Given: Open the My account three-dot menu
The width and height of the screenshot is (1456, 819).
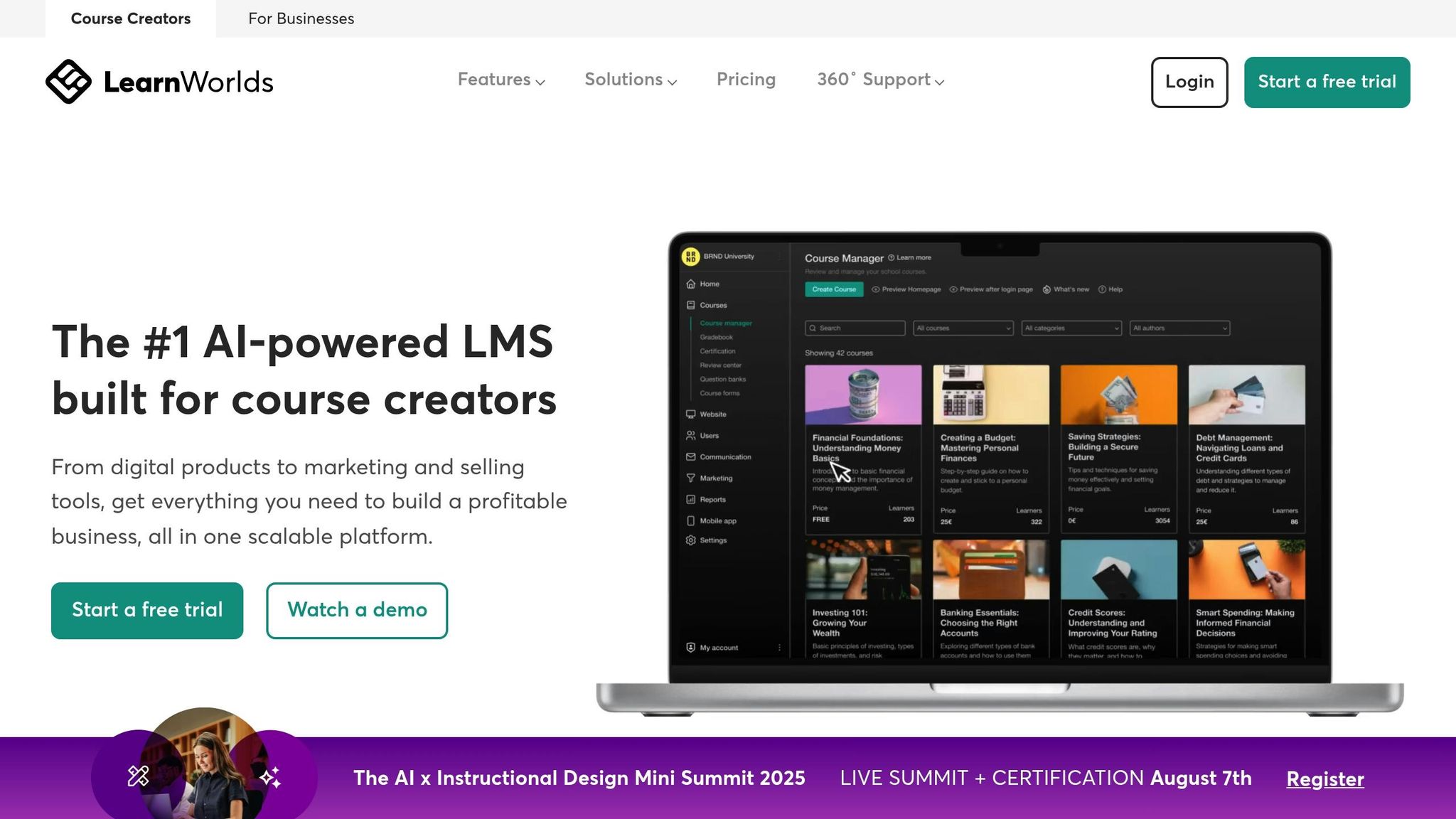Looking at the screenshot, I should click(779, 648).
